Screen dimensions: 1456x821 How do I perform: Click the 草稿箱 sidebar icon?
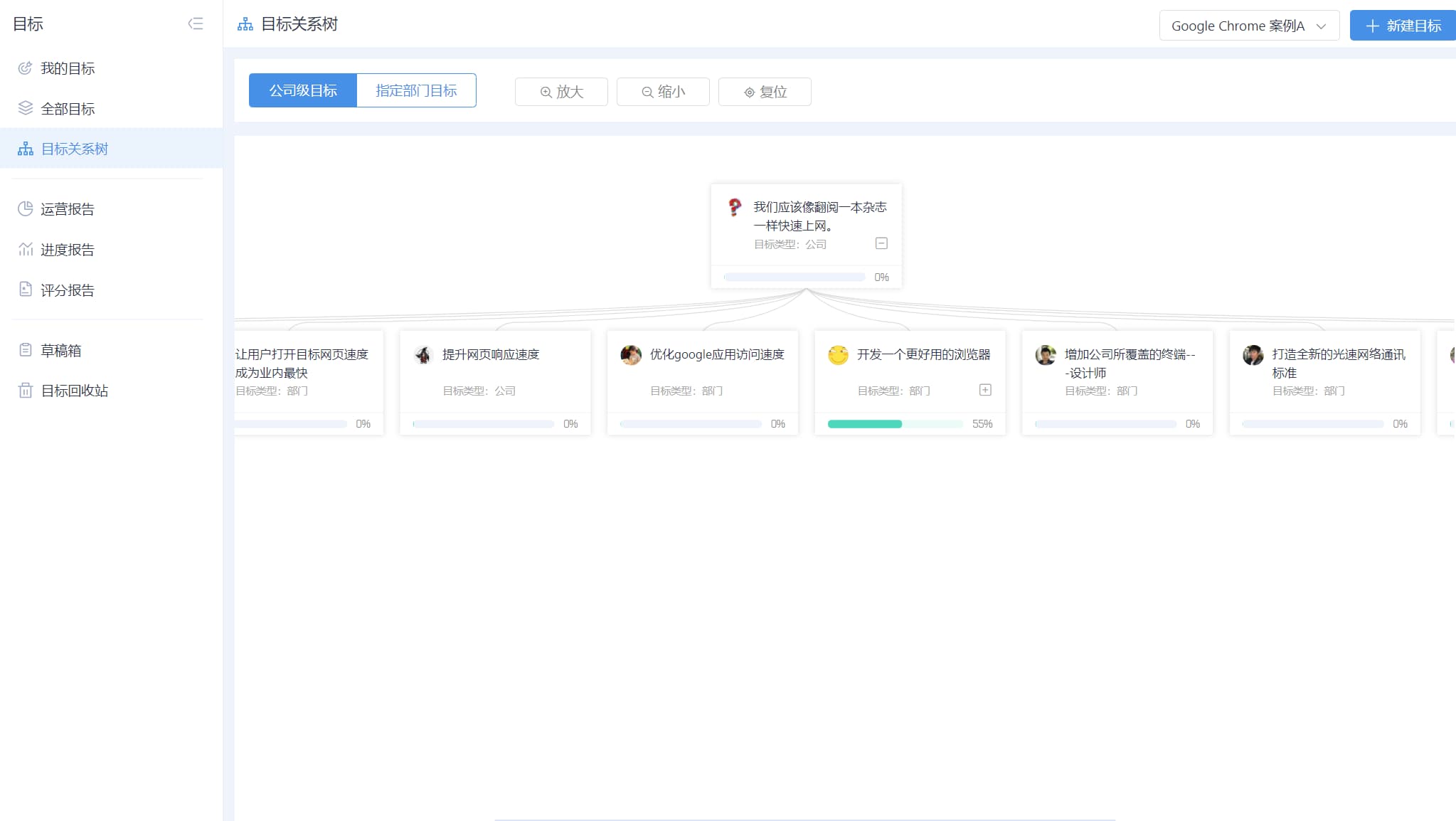[26, 350]
